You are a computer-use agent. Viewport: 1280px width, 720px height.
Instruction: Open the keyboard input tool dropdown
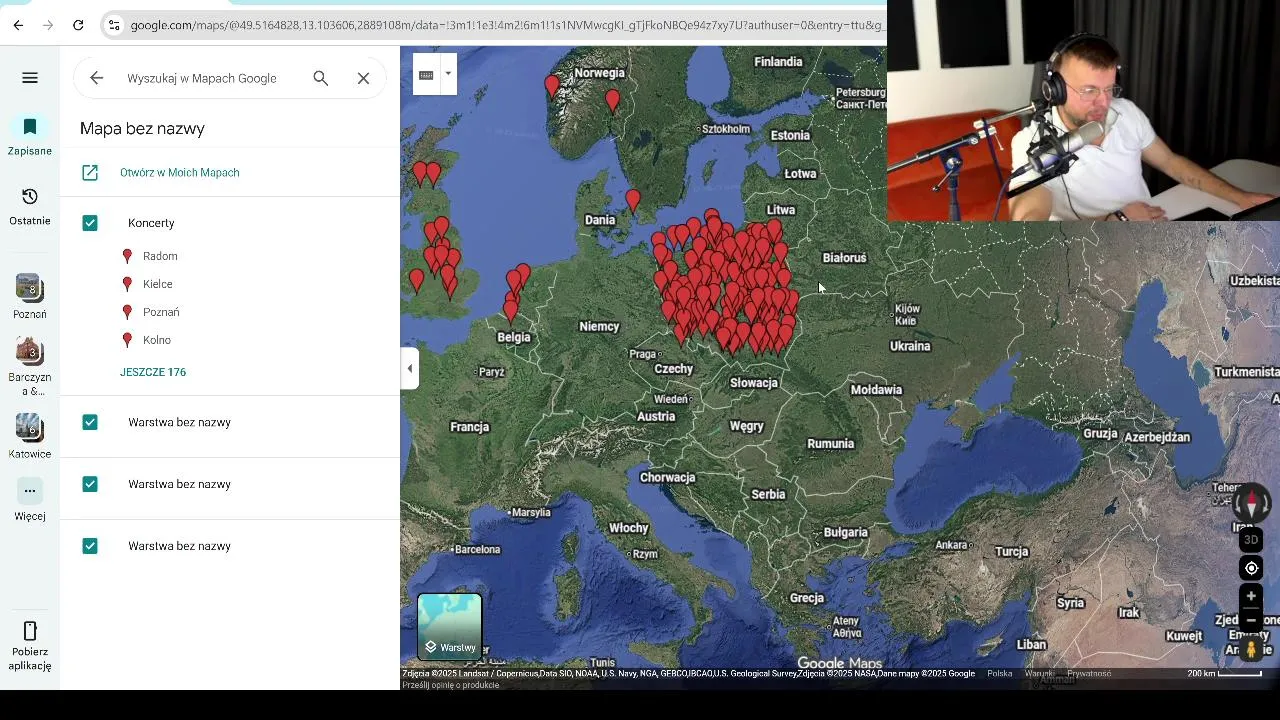click(448, 74)
